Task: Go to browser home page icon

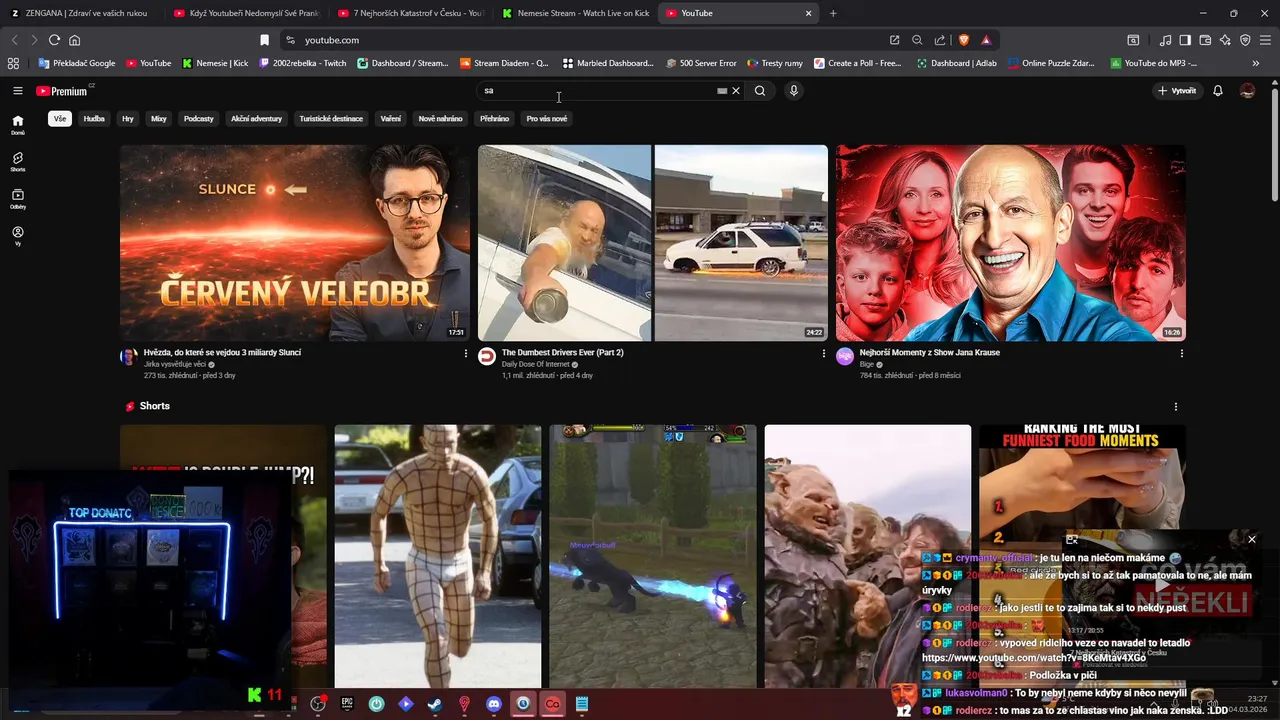Action: (x=74, y=40)
